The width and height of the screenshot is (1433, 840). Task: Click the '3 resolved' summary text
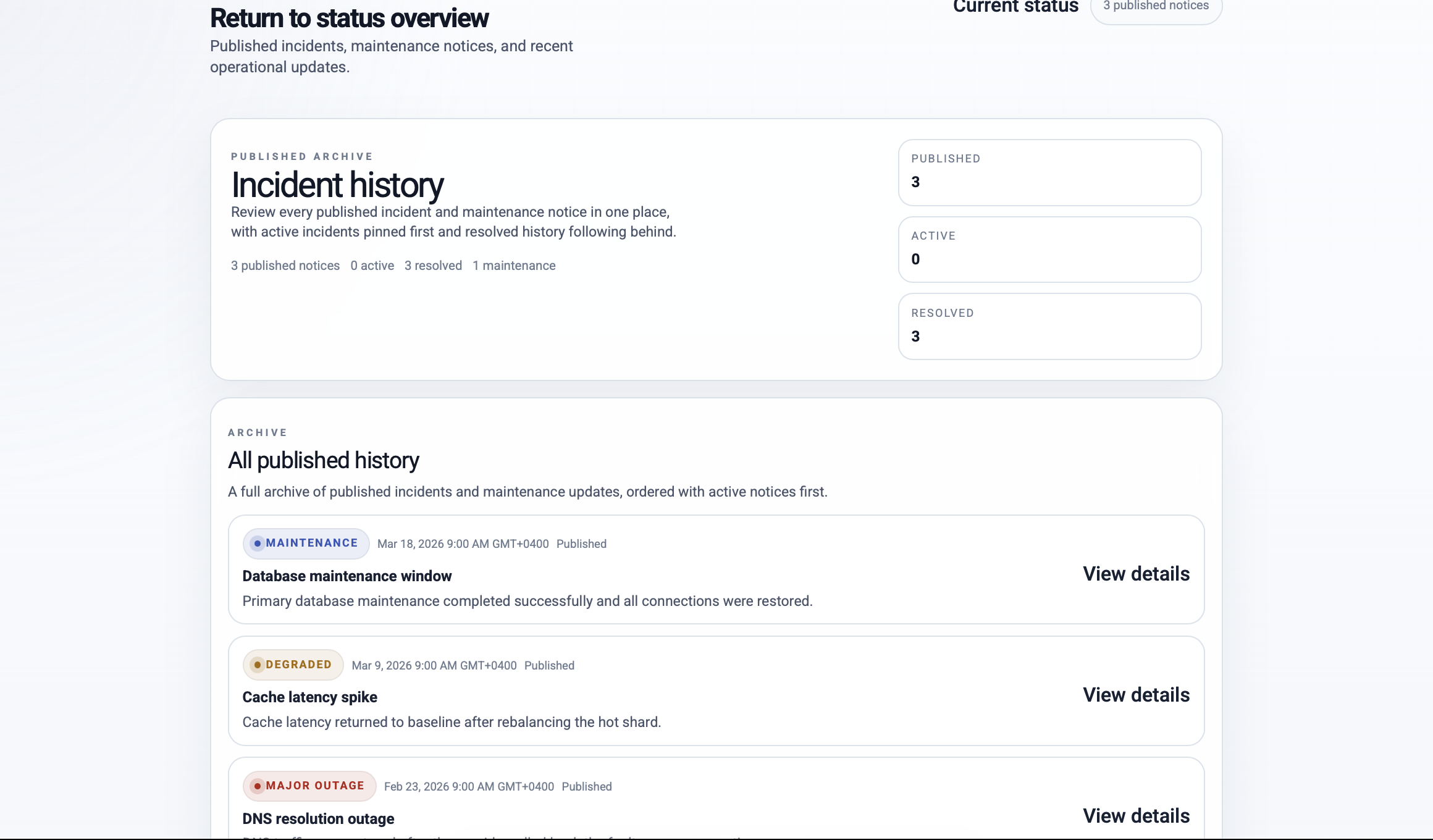coord(433,266)
